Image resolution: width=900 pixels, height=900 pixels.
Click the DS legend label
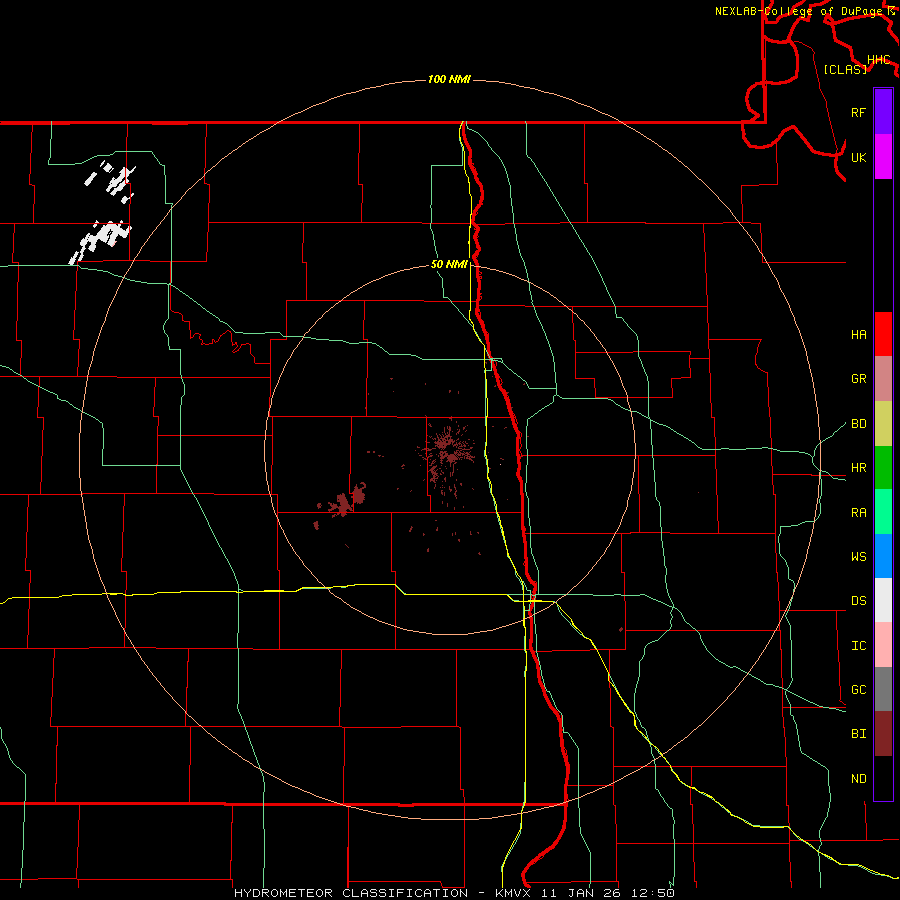pyautogui.click(x=858, y=601)
